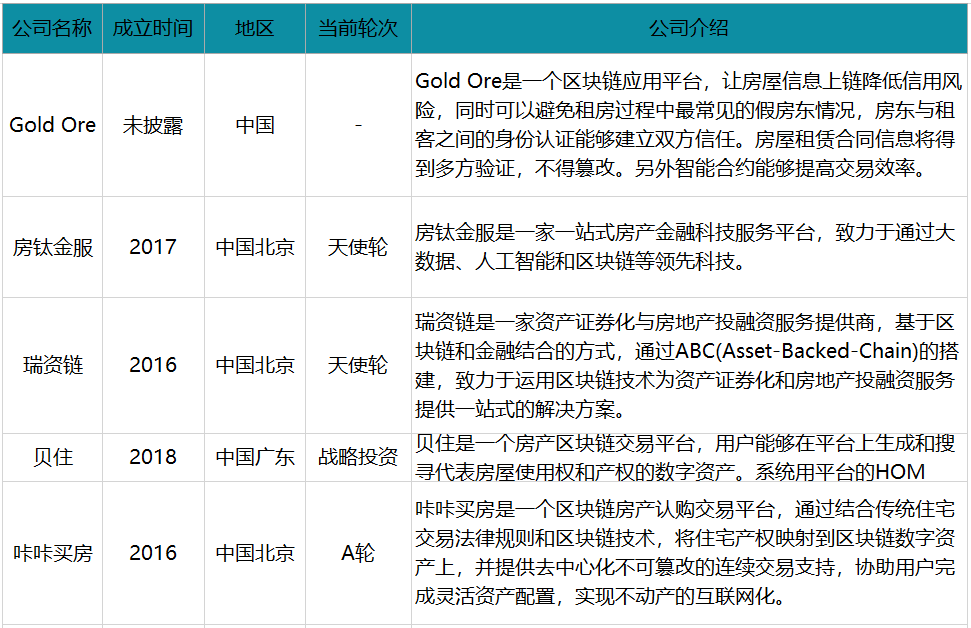Select the 中国广东 region cell
This screenshot has height=628, width=971.
pyautogui.click(x=255, y=457)
